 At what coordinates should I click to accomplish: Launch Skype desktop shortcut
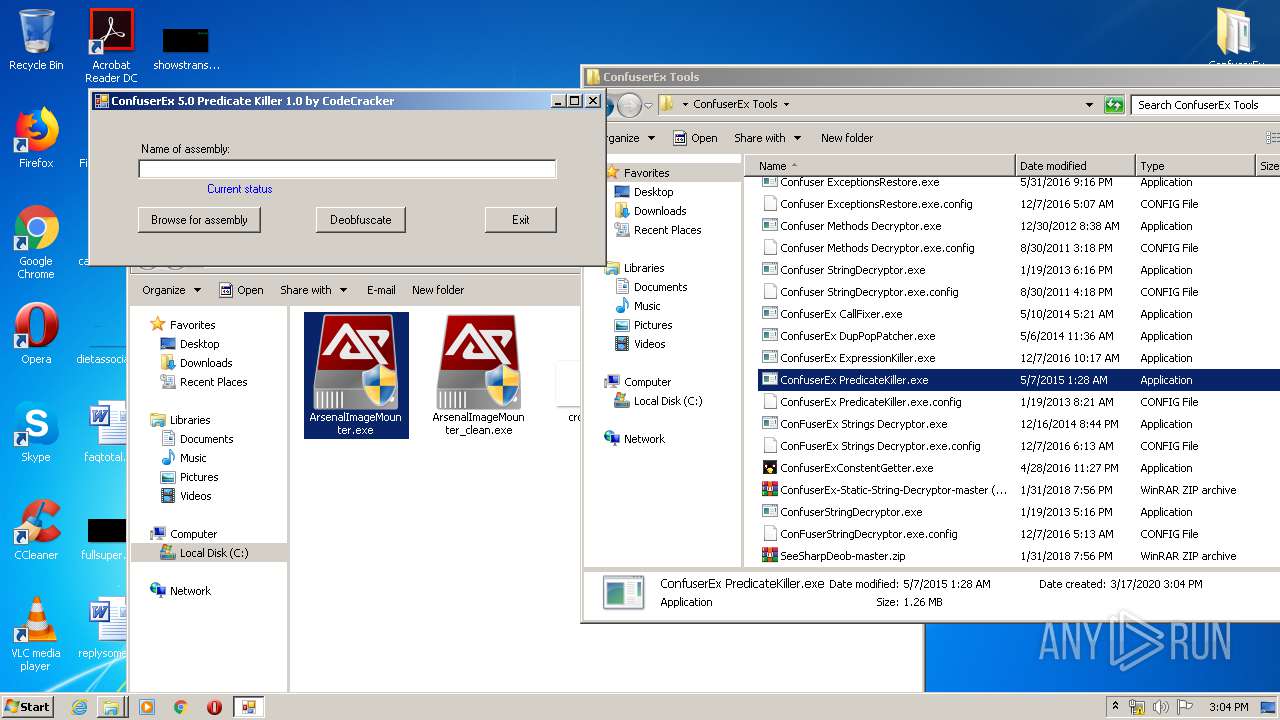[x=36, y=432]
